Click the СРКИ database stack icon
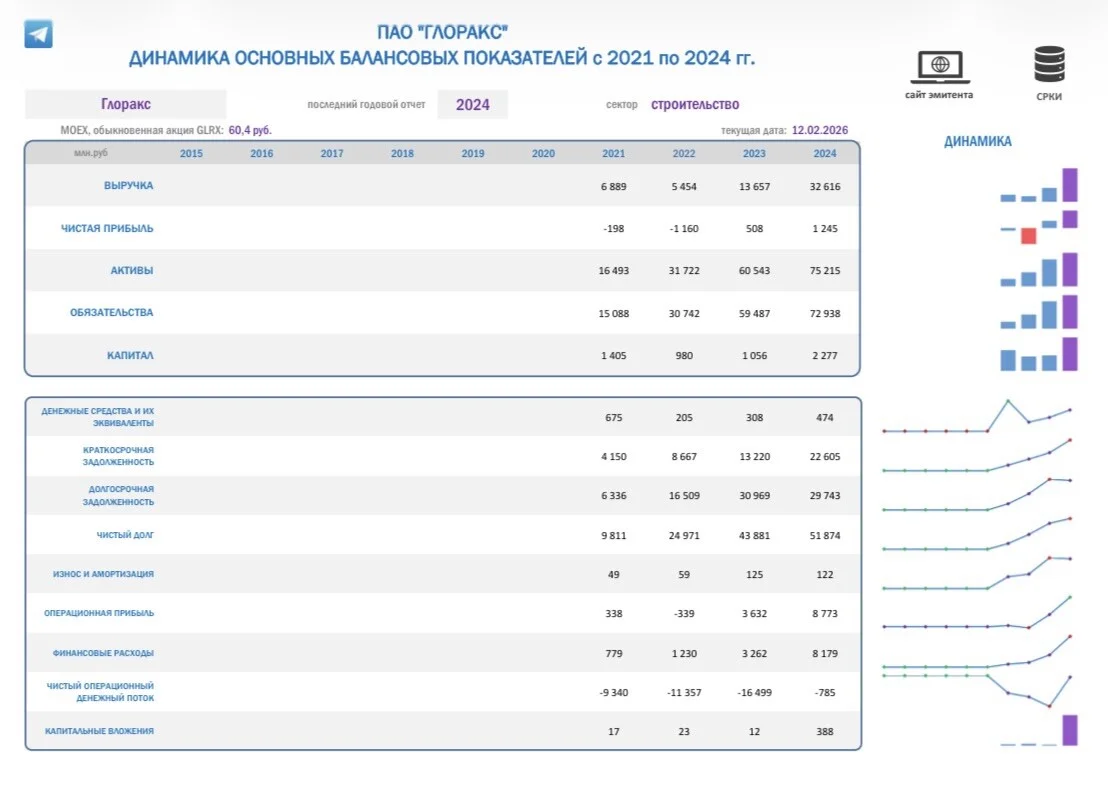Screen dimensions: 1108x787 click(1049, 65)
